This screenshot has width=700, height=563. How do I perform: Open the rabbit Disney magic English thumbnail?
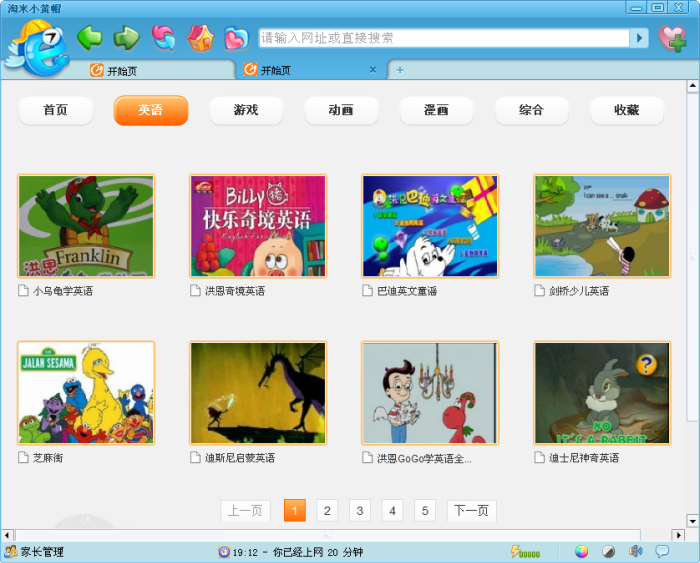[x=602, y=393]
